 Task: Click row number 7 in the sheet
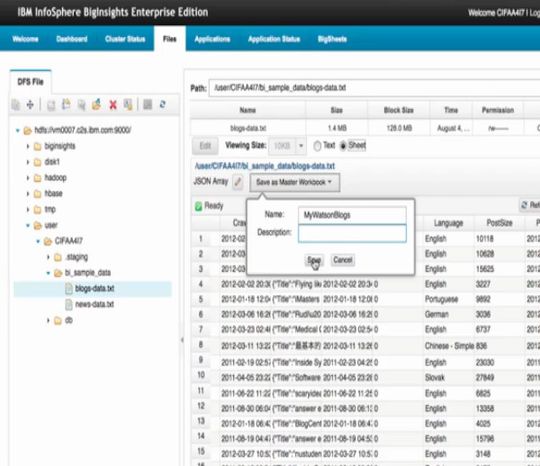pyautogui.click(x=201, y=330)
